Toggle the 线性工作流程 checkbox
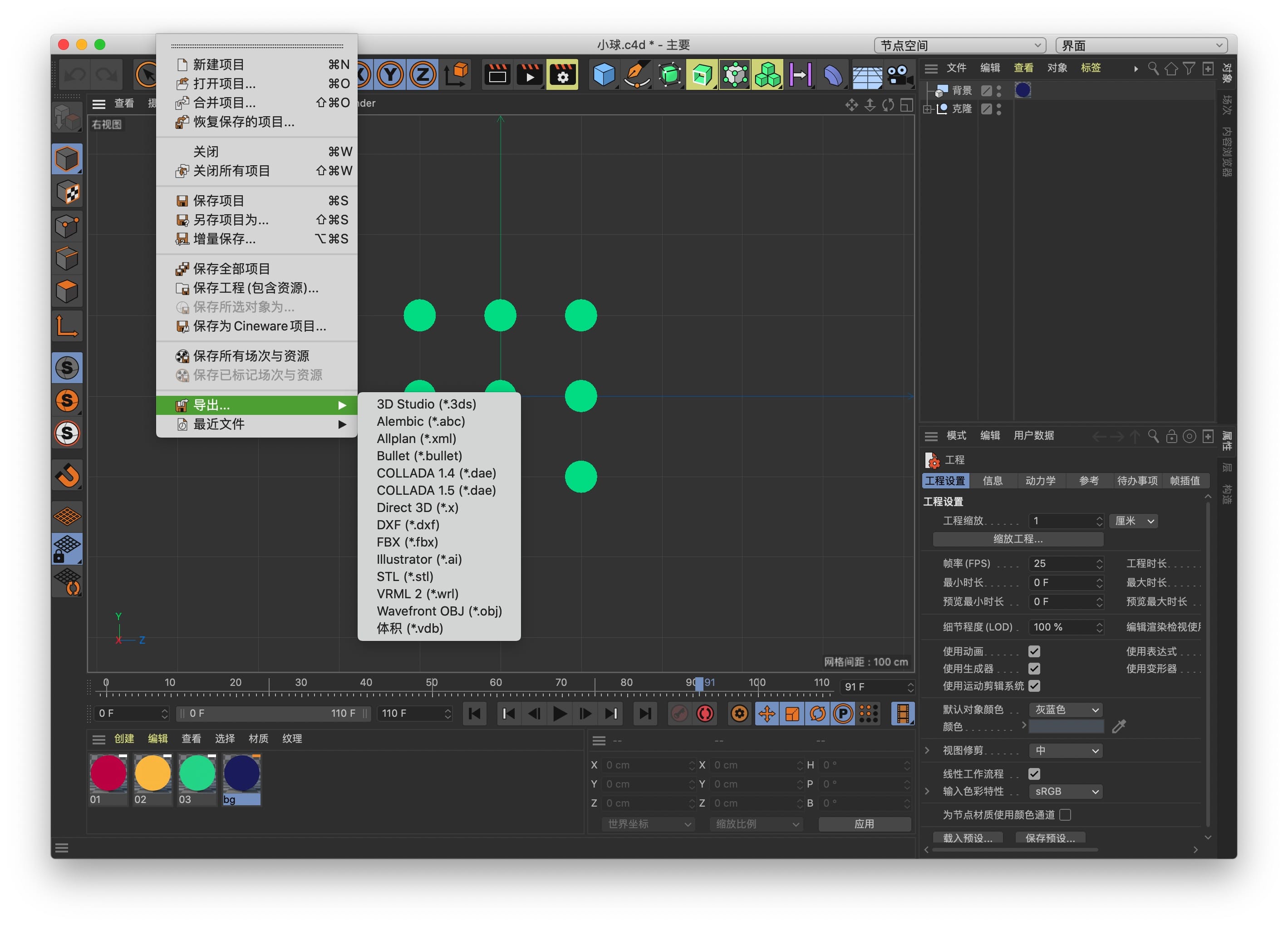Screen dimensions: 1288x926 tap(1034, 774)
